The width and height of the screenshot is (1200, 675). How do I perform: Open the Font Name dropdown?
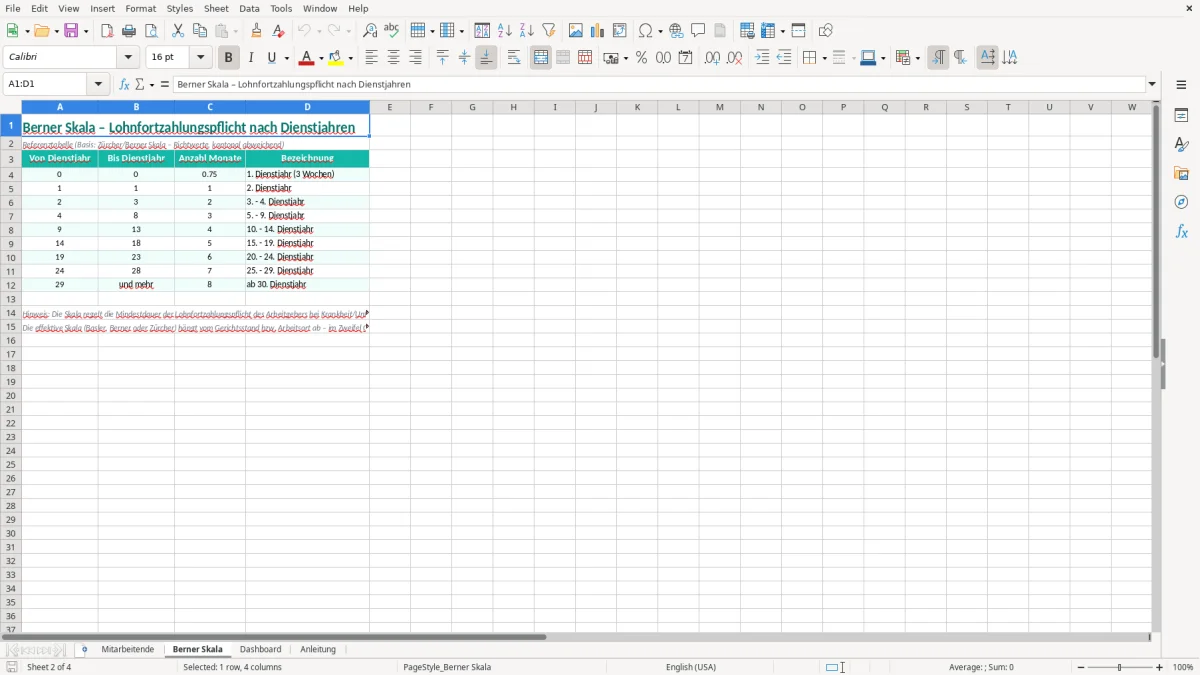[129, 58]
